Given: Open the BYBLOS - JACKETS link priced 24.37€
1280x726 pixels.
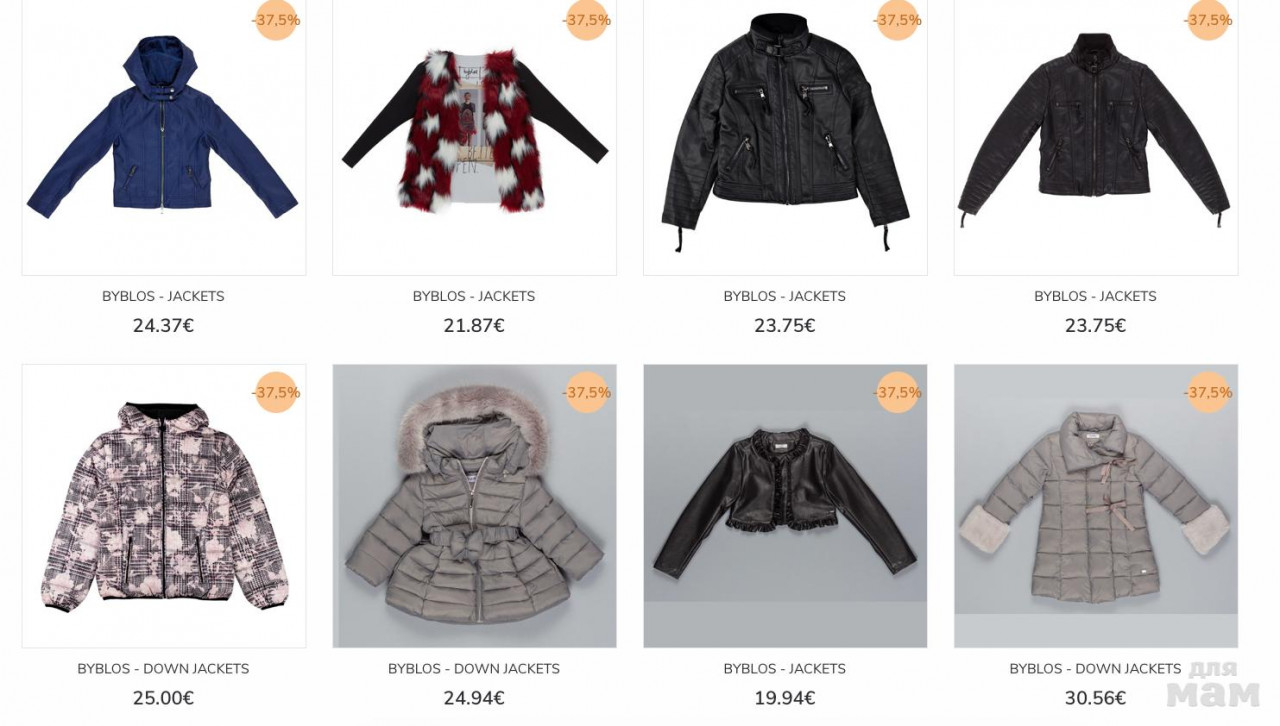Looking at the screenshot, I should pos(163,296).
